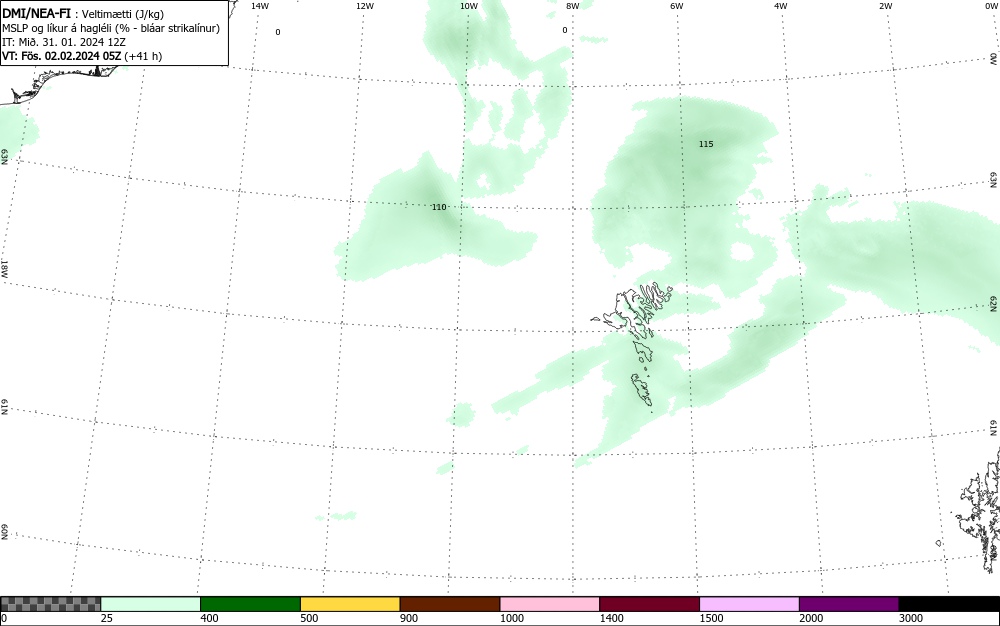Pick the dark green 400–500 legend swatch

pyautogui.click(x=250, y=604)
